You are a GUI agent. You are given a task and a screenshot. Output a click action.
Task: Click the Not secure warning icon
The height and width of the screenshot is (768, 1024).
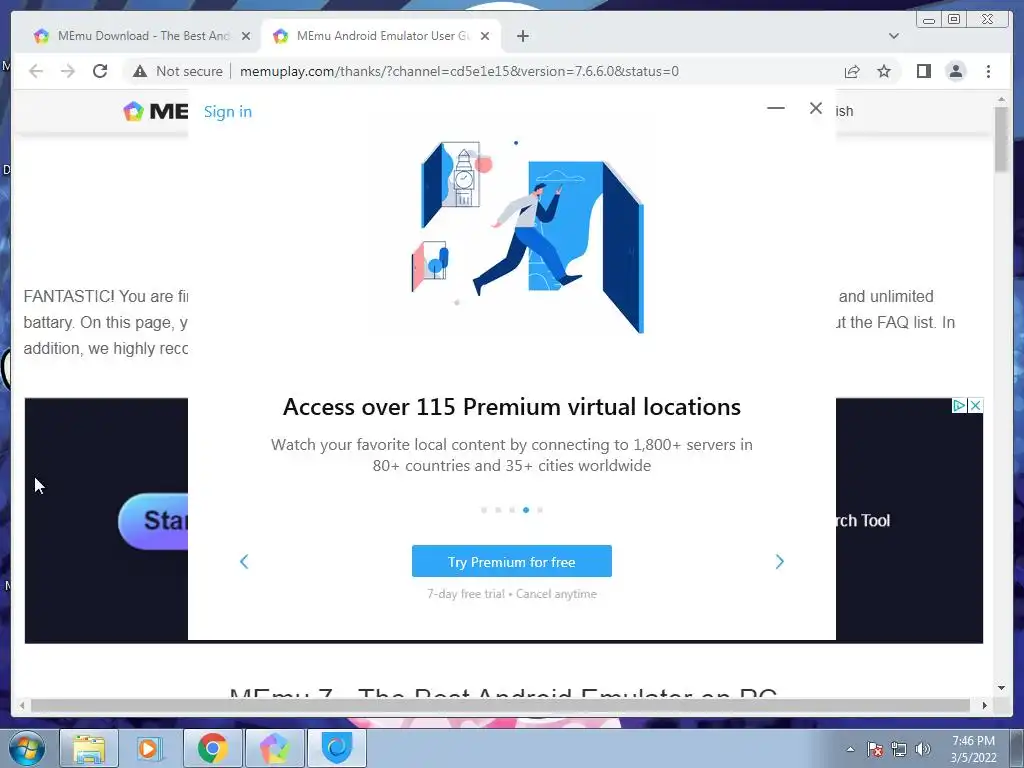(140, 71)
